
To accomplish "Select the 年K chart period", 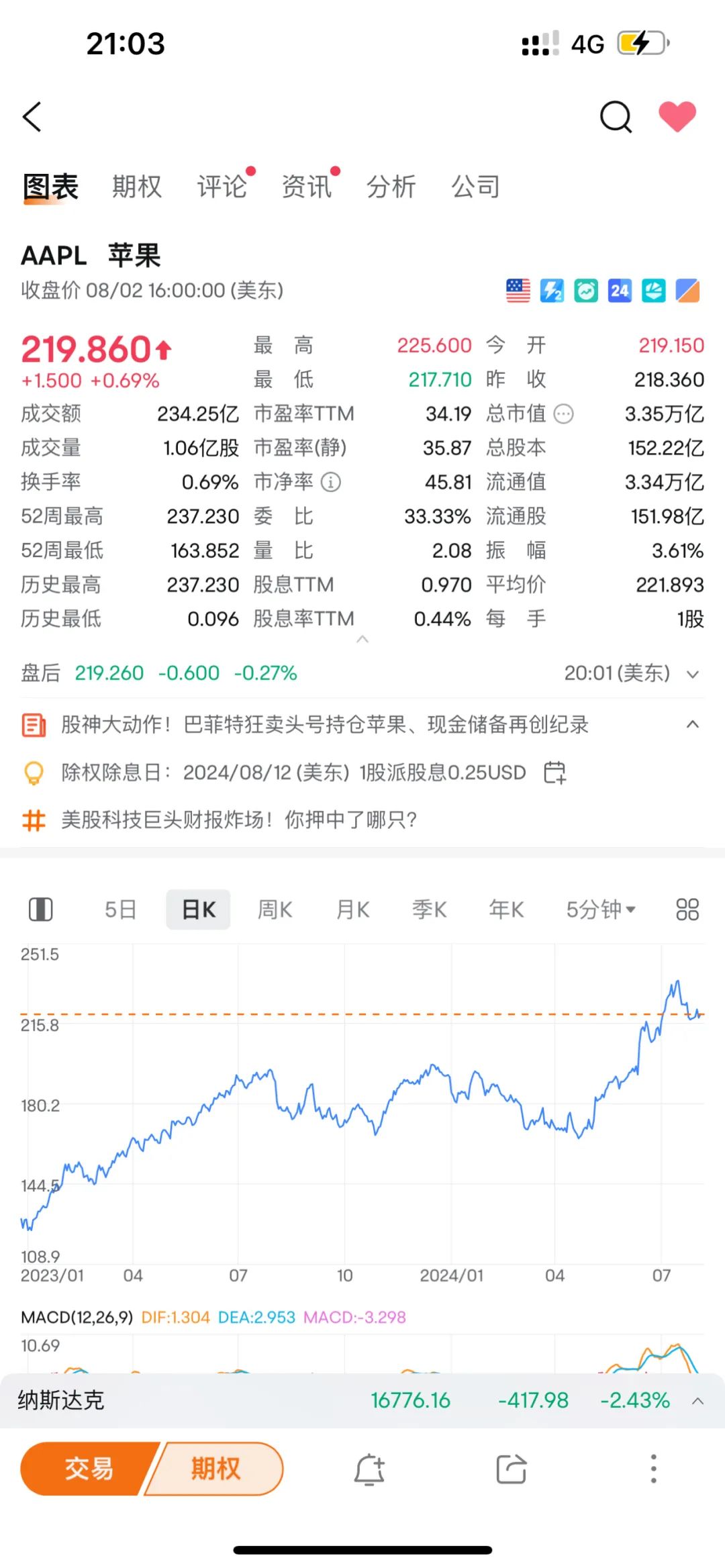I will pos(507,910).
